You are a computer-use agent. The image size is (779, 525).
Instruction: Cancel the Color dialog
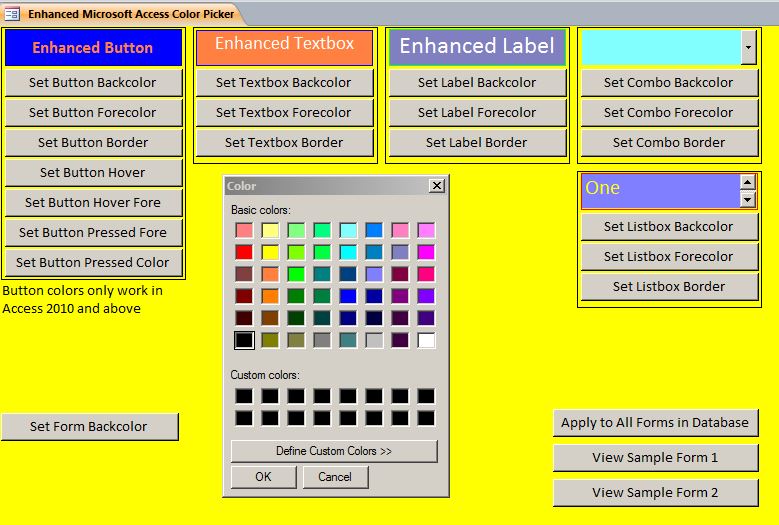335,477
